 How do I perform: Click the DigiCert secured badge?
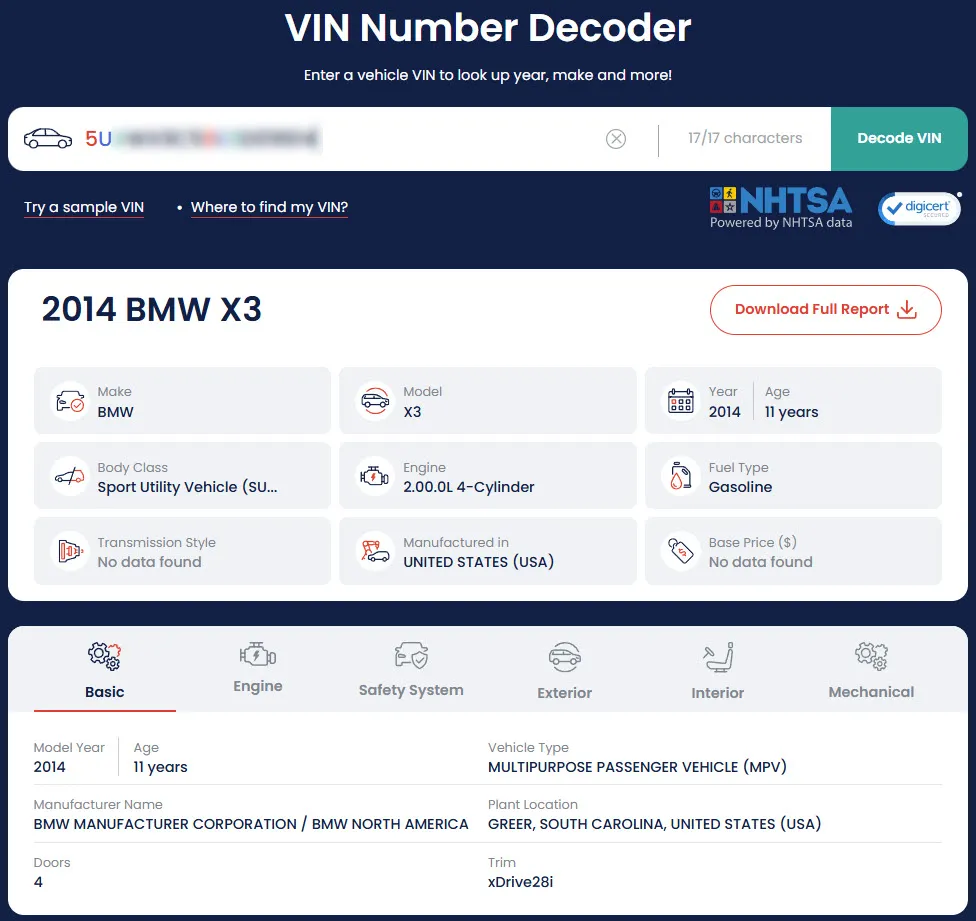919,208
